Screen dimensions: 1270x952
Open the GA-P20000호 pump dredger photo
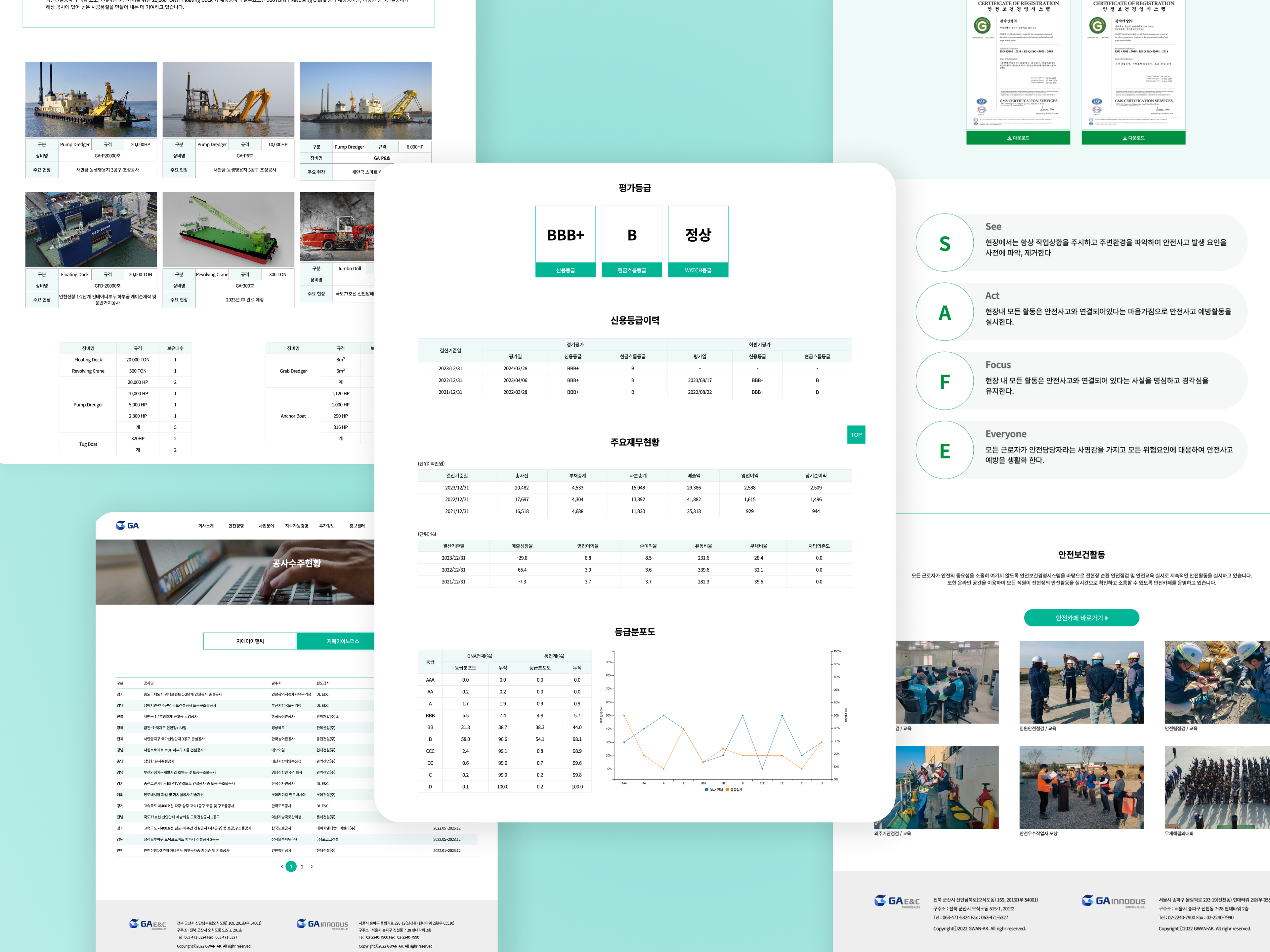pyautogui.click(x=91, y=100)
